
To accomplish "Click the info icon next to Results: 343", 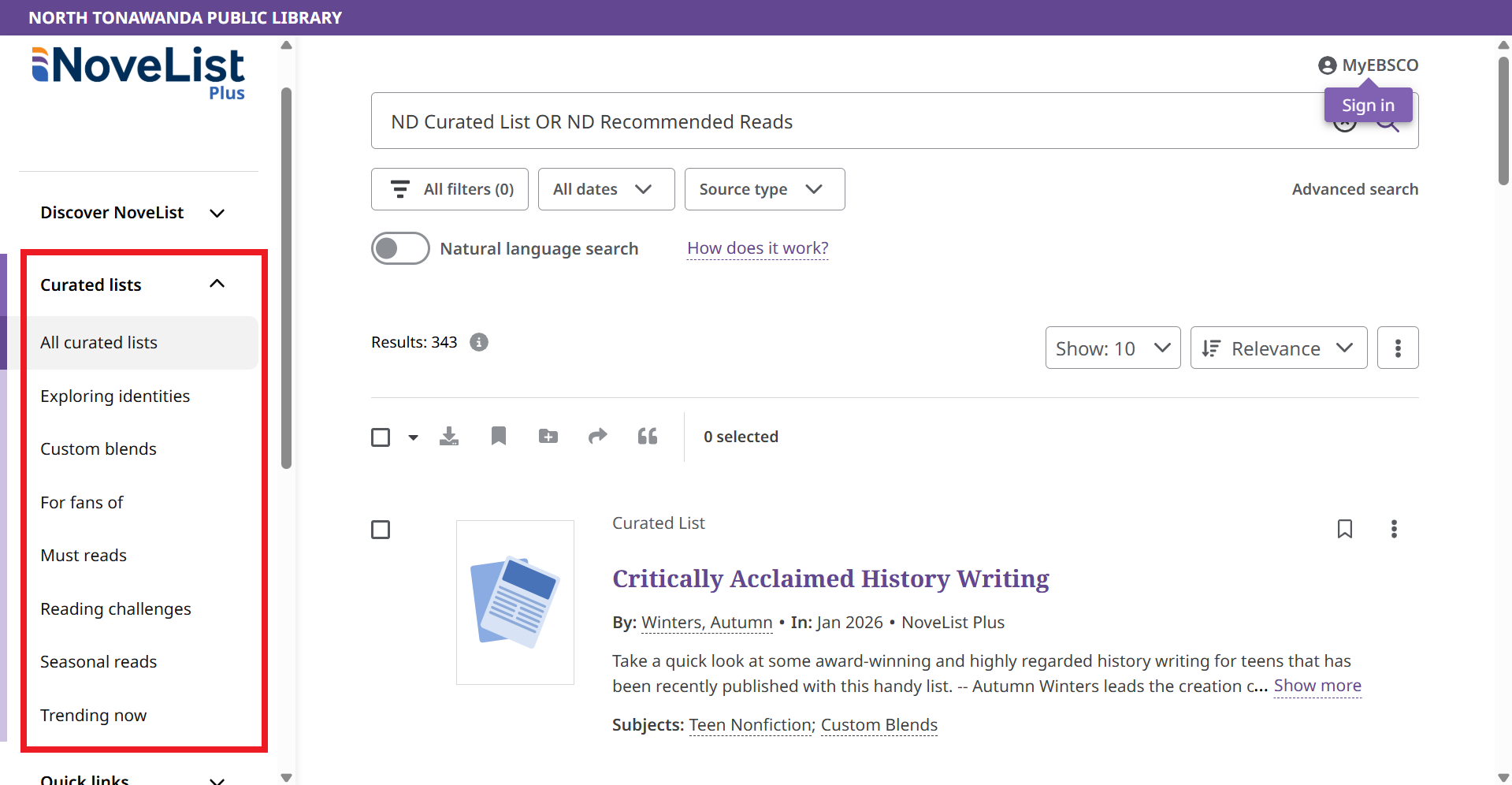I will pyautogui.click(x=479, y=342).
